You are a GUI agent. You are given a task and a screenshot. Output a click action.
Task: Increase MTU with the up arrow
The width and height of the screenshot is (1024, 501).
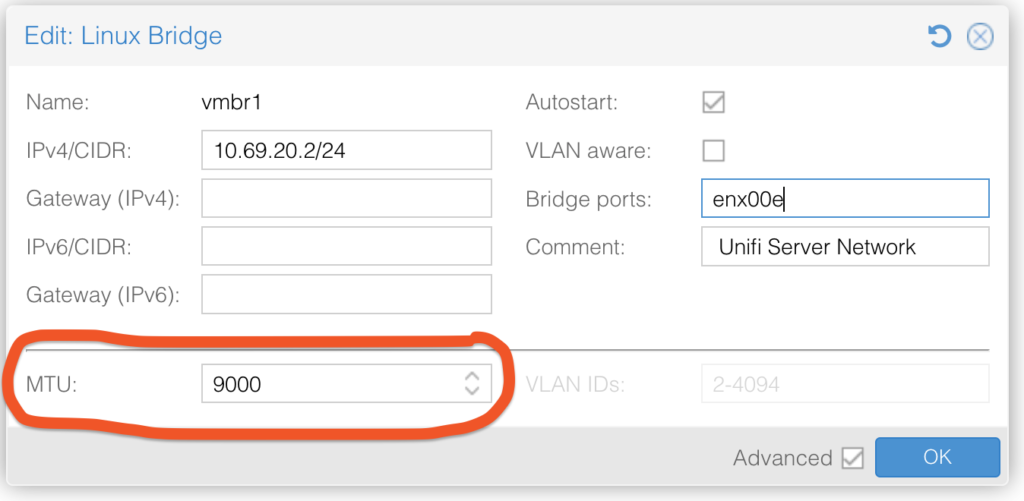472,376
